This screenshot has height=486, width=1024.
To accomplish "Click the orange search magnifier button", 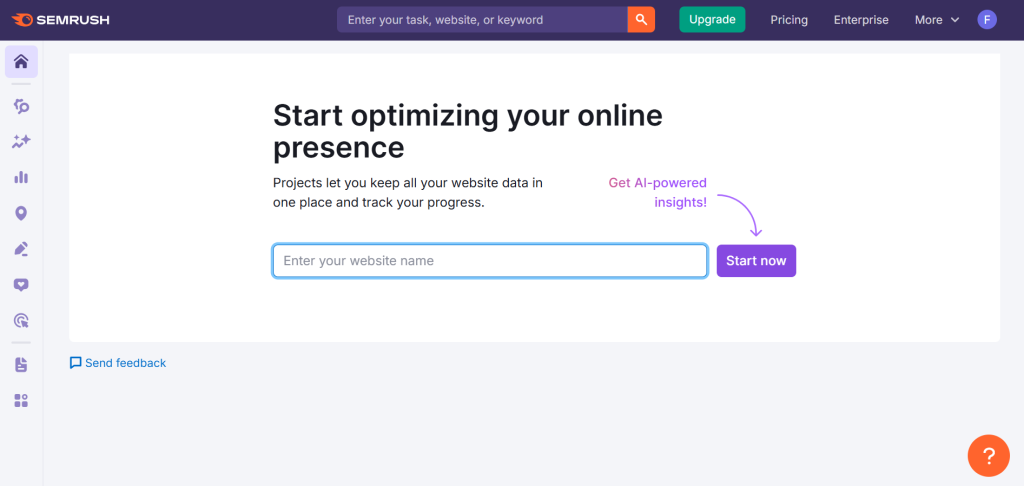I will coord(641,19).
